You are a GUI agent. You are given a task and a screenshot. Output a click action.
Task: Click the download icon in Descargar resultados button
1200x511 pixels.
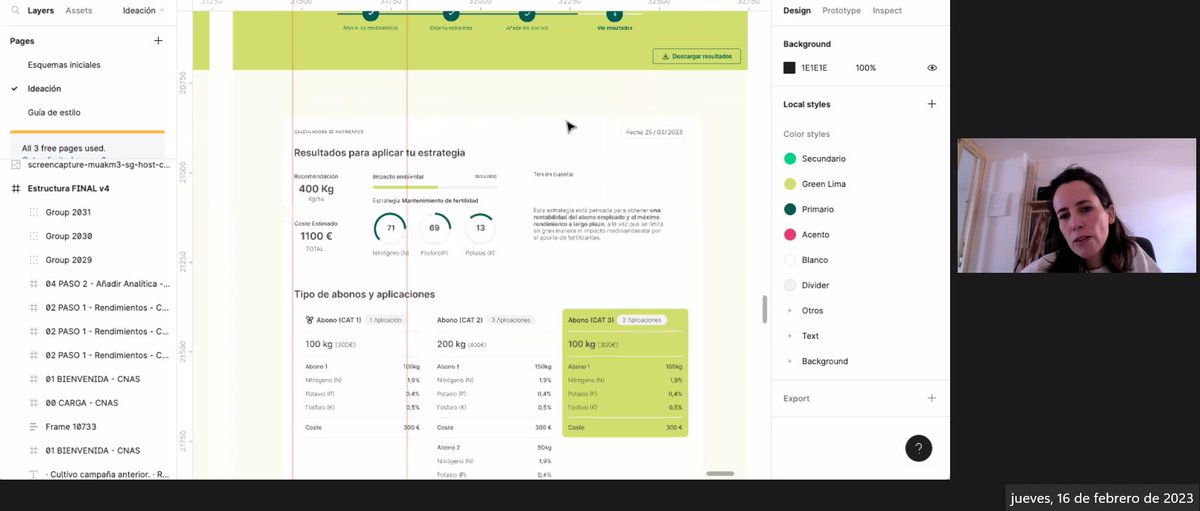point(665,57)
